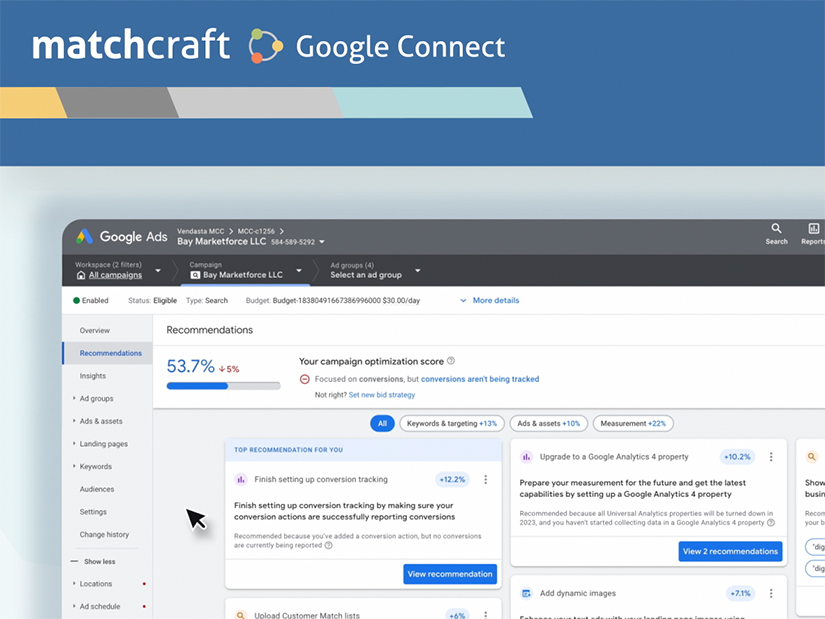Expand More details chevron
The image size is (825, 619).
pyautogui.click(x=463, y=301)
